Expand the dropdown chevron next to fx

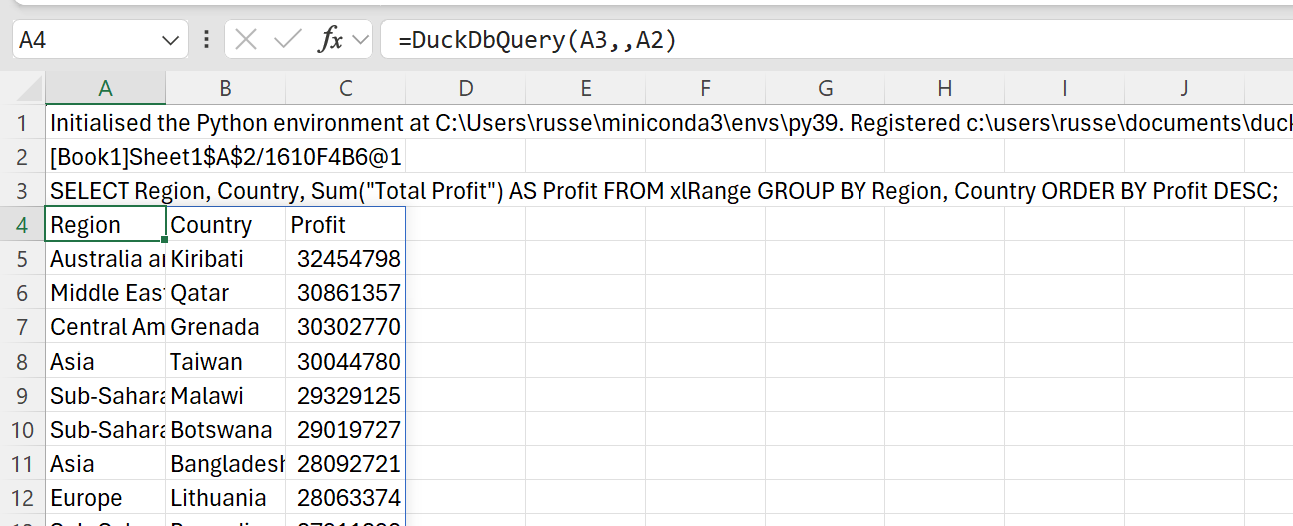click(360, 40)
